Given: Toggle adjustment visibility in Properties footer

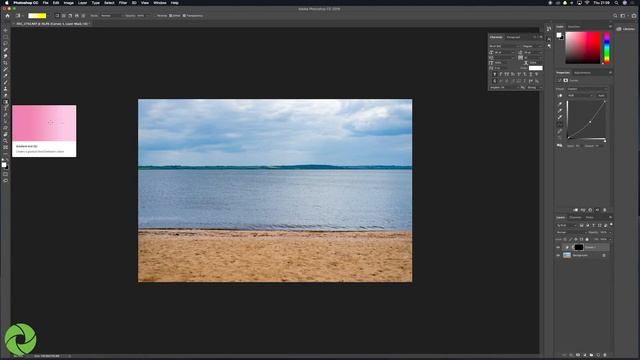Looking at the screenshot, I should (x=598, y=210).
